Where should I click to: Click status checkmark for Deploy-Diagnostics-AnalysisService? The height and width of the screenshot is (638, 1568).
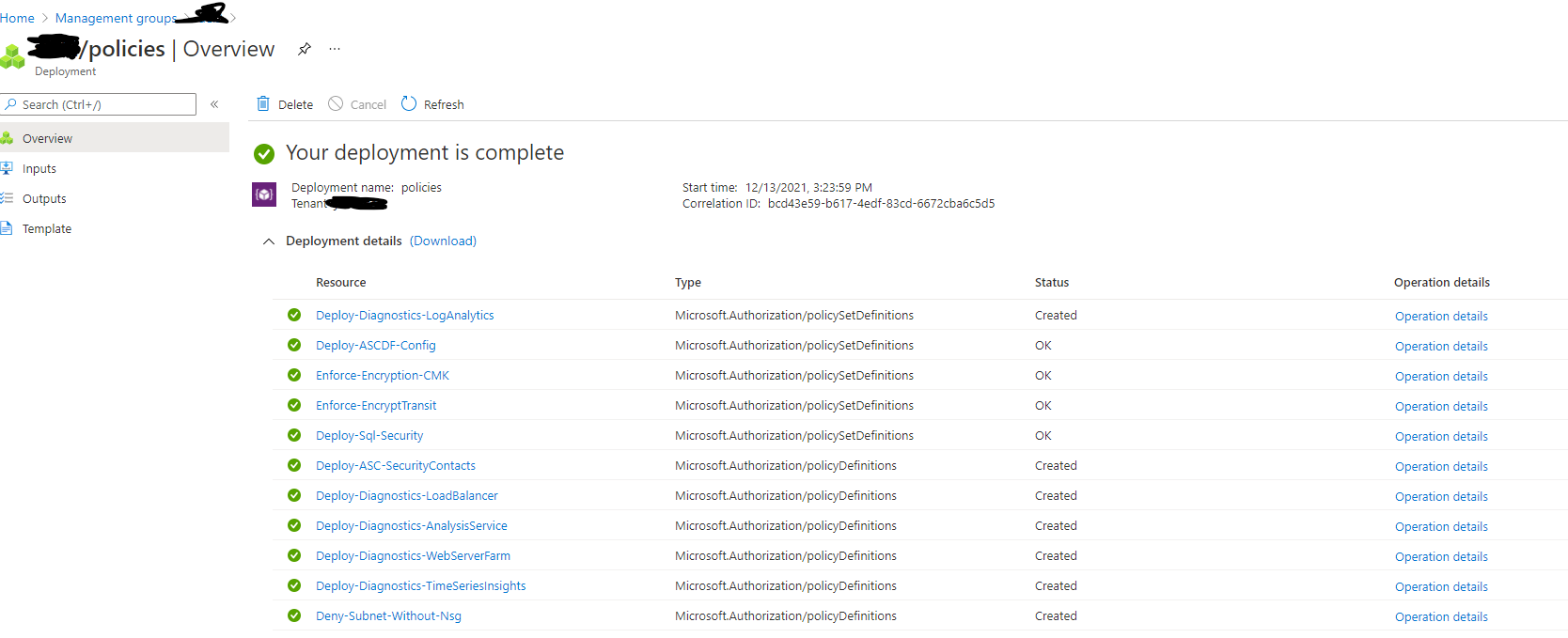point(294,525)
